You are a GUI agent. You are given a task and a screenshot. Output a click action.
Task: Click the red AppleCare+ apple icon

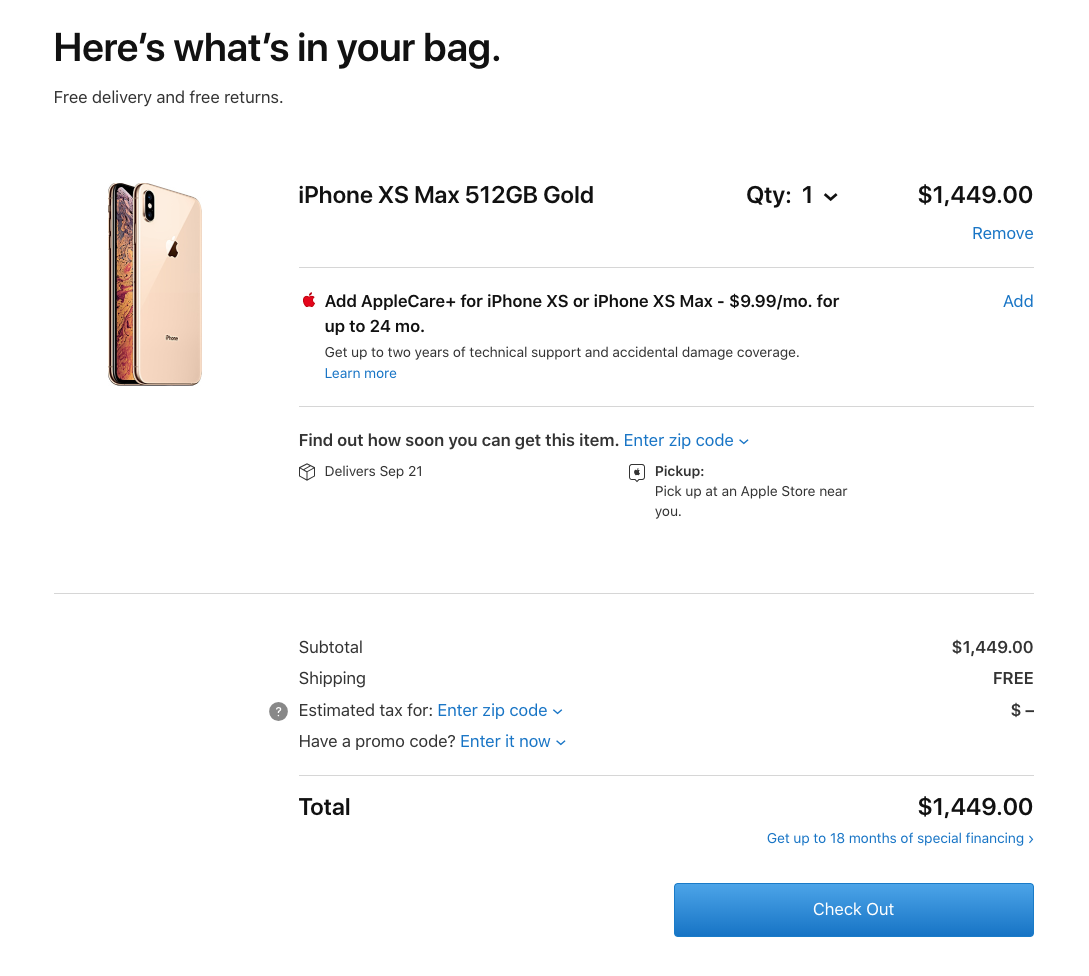308,300
